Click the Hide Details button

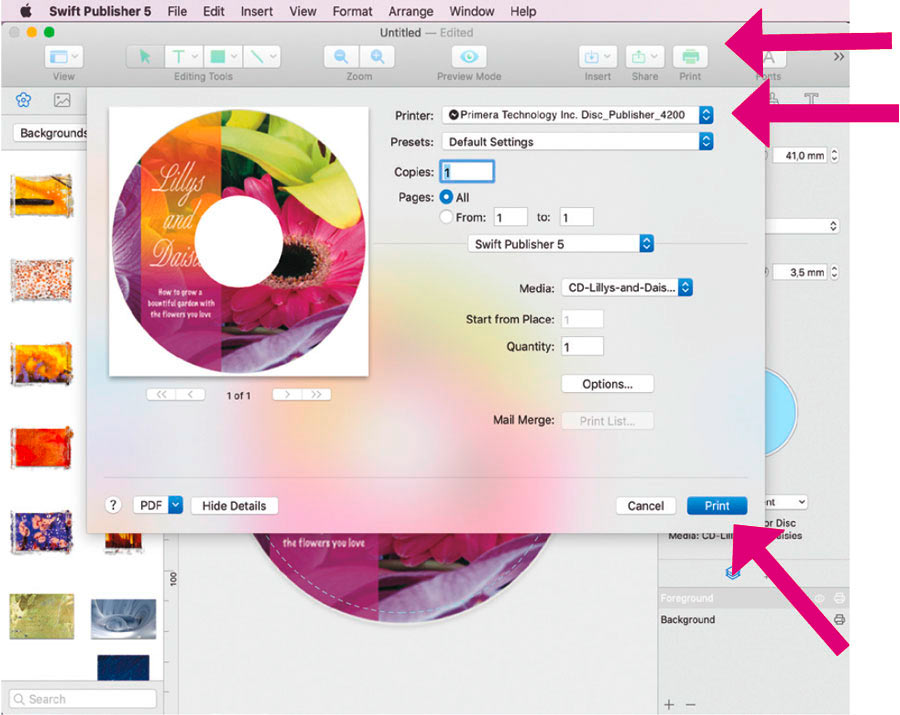(x=234, y=506)
